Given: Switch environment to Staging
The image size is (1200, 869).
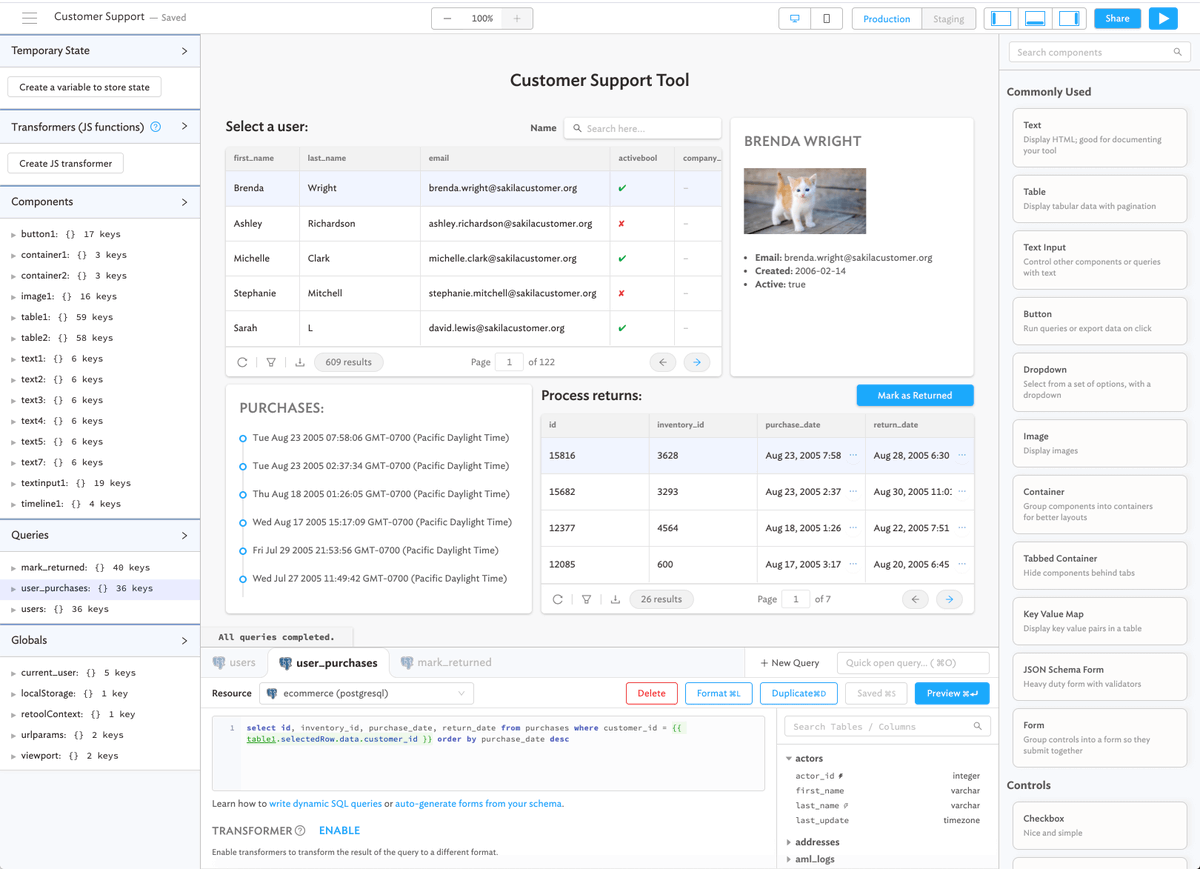Looking at the screenshot, I should pos(948,18).
